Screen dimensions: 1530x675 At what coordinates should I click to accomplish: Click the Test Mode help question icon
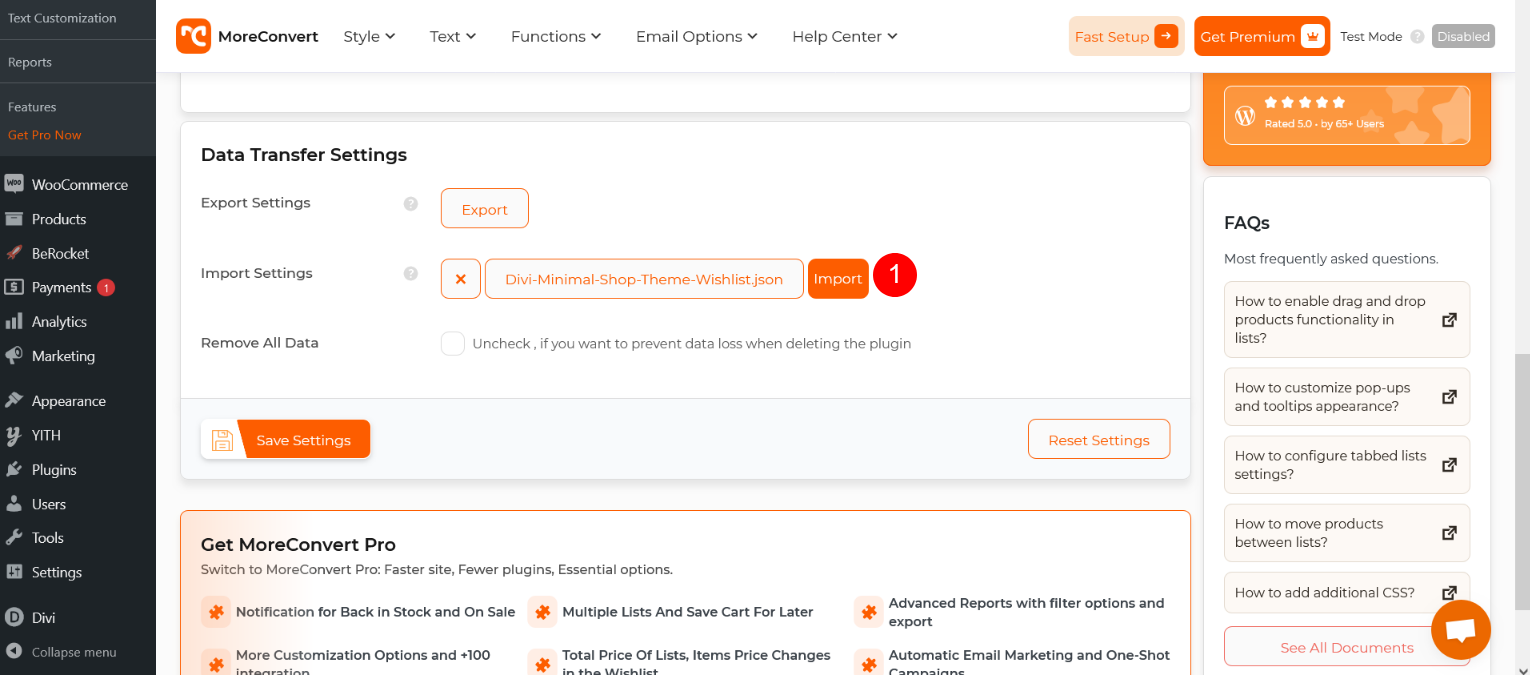point(1417,36)
